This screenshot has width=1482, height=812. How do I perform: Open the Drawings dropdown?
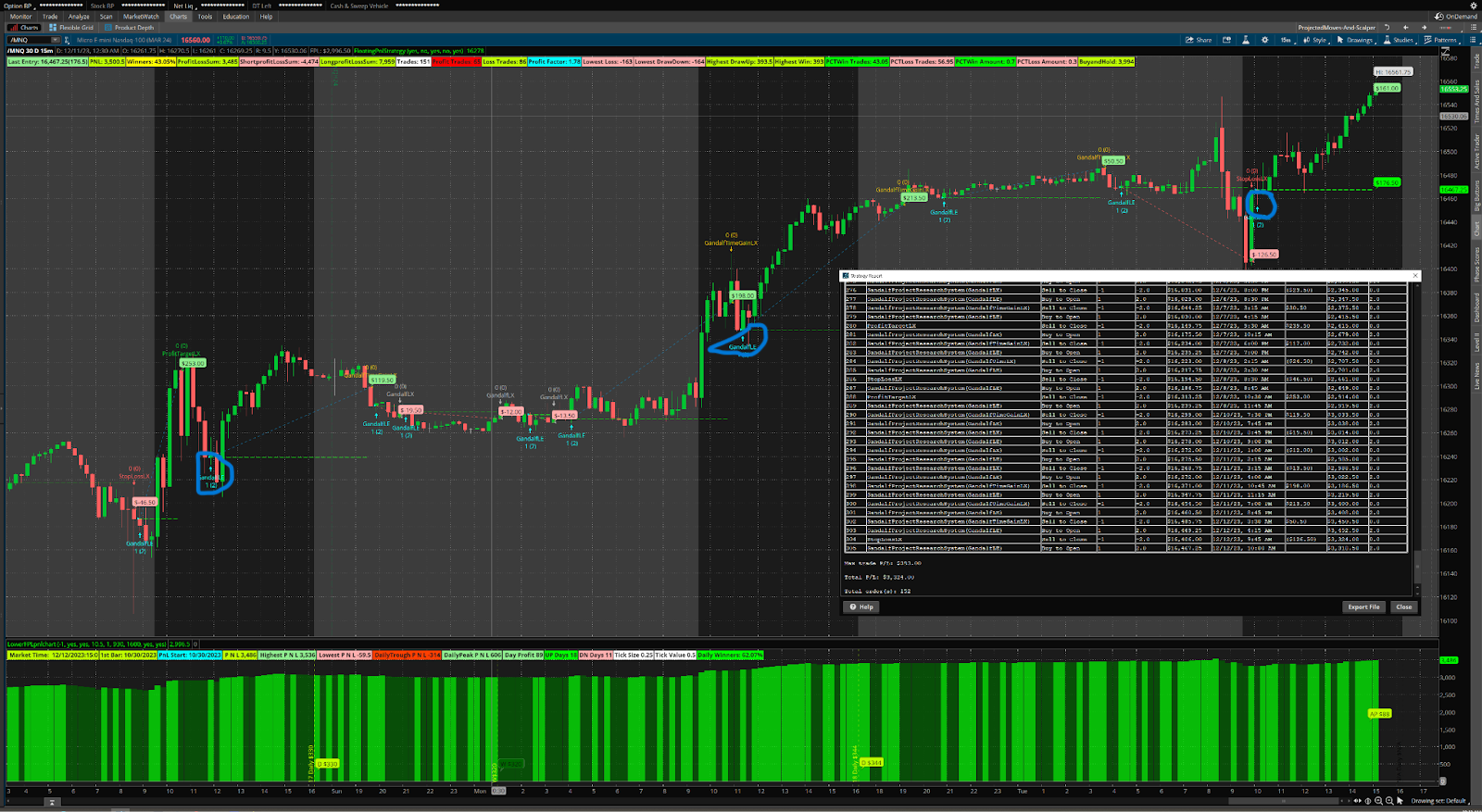[x=1355, y=40]
